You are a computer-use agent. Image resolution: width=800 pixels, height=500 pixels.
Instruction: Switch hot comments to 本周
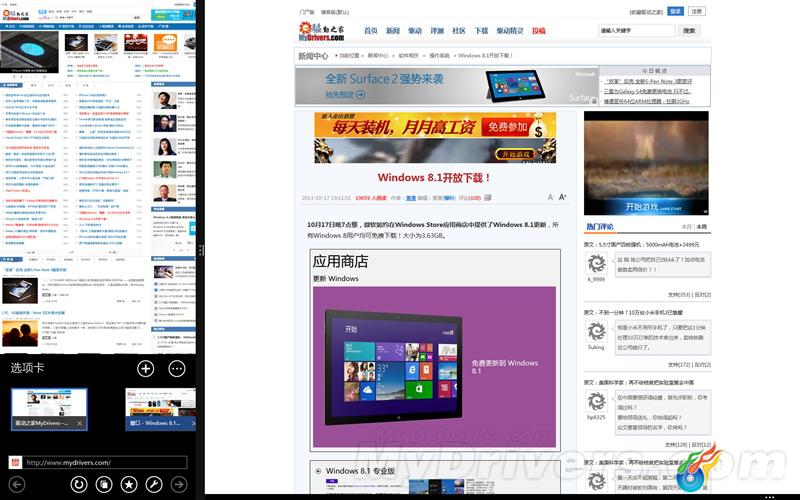pyautogui.click(x=702, y=227)
